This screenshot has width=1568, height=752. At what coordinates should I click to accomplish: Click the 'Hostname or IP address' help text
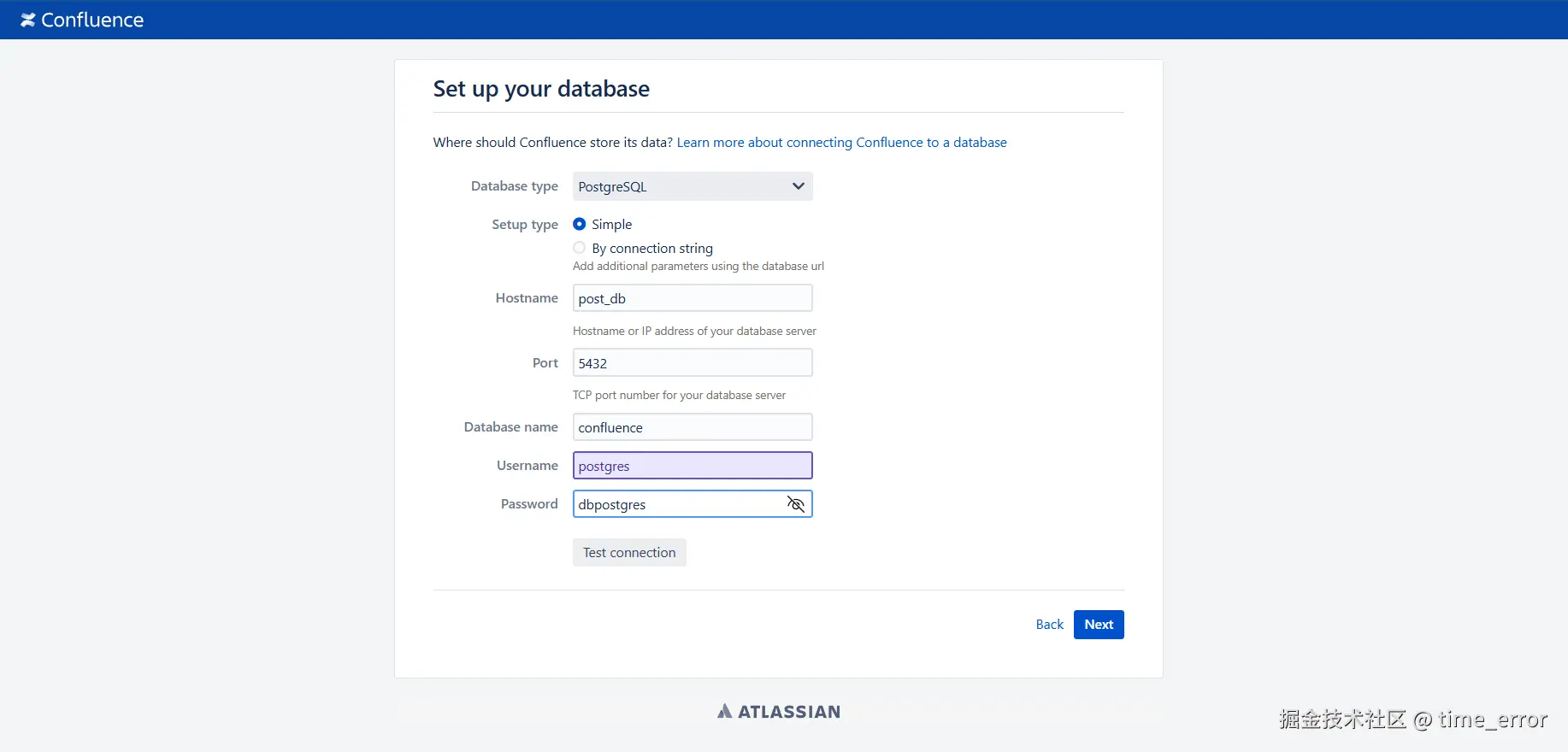(x=694, y=332)
